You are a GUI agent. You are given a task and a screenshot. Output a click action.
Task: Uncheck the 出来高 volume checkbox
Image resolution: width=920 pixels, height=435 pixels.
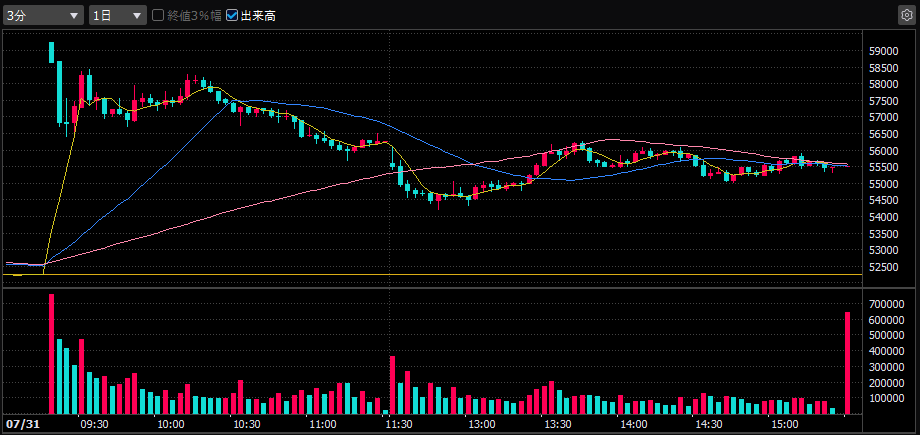point(232,16)
